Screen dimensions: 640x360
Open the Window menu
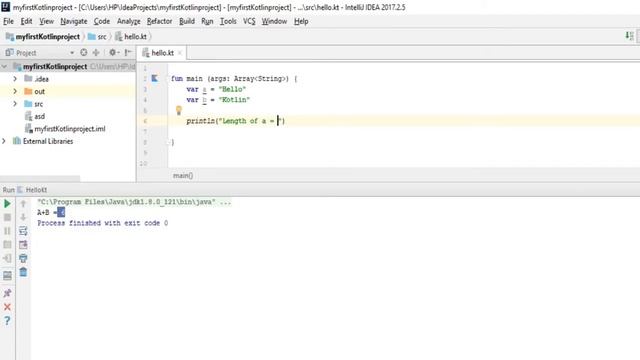point(274,21)
